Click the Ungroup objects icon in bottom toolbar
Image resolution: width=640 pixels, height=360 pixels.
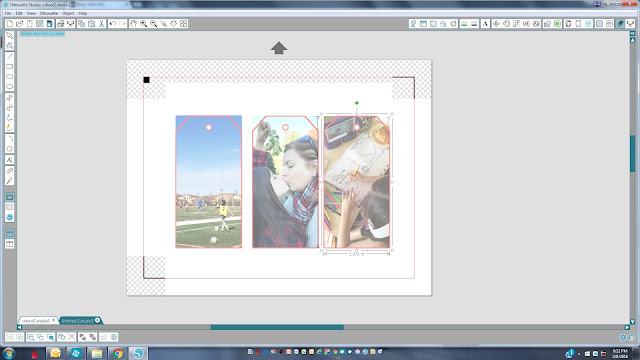(19, 337)
